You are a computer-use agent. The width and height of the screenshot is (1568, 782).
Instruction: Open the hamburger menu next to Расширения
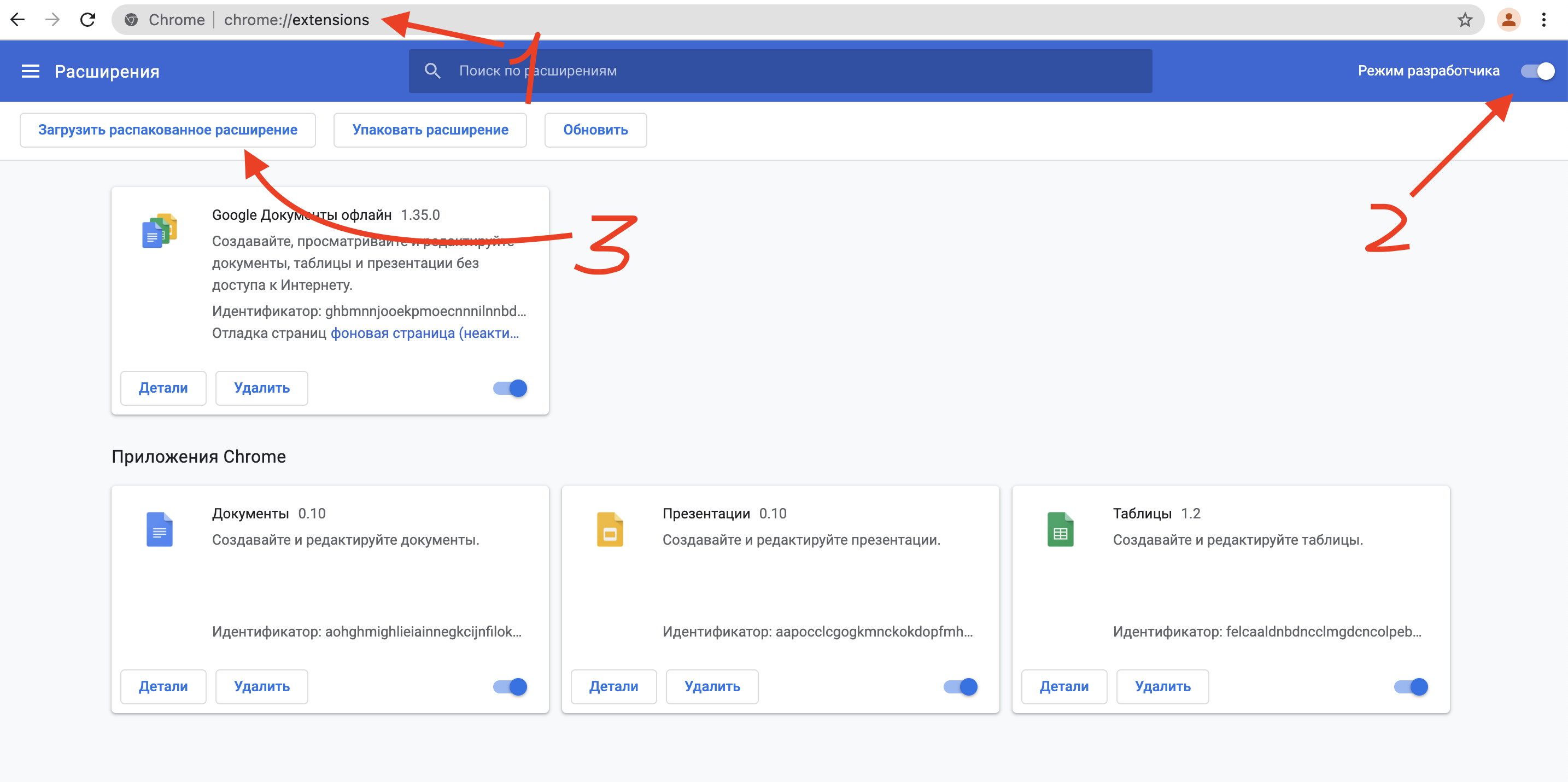pyautogui.click(x=31, y=71)
